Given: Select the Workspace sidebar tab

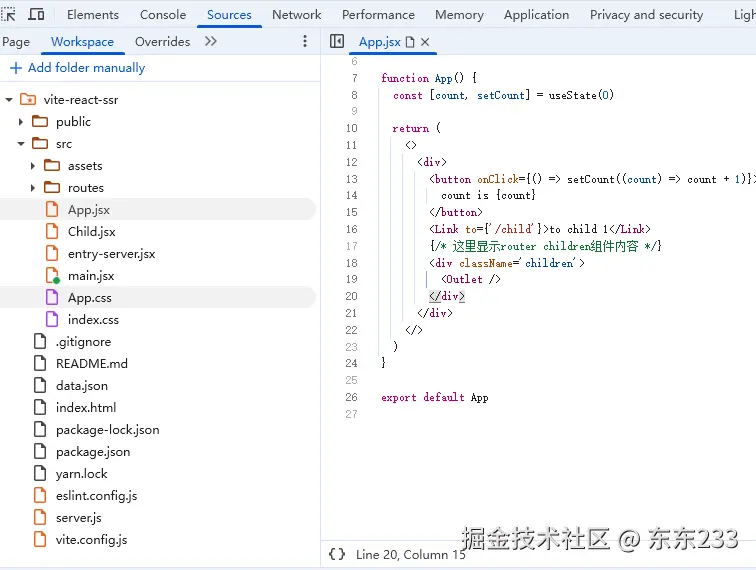Looking at the screenshot, I should coord(82,42).
